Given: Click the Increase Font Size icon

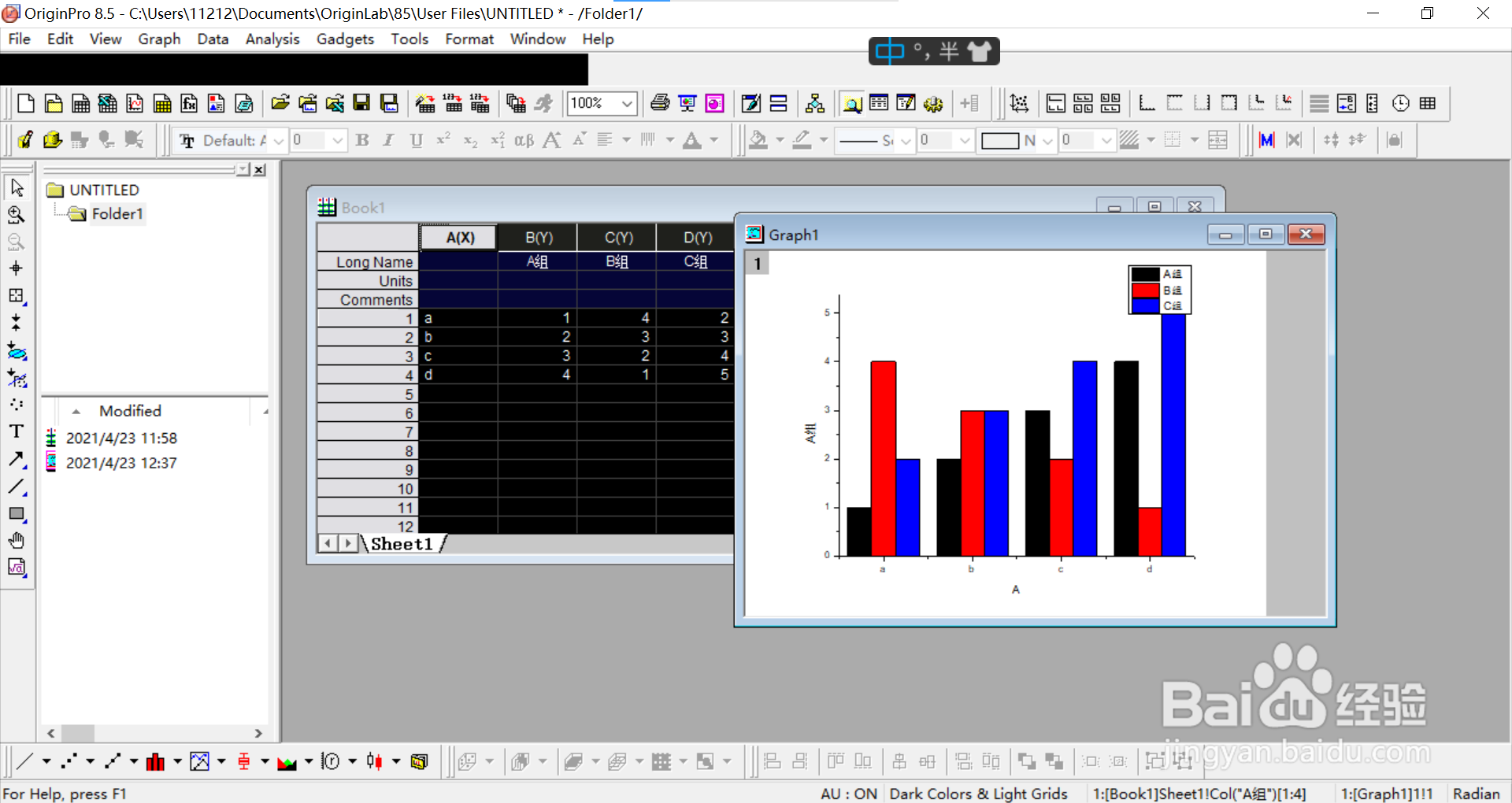Looking at the screenshot, I should click(552, 140).
